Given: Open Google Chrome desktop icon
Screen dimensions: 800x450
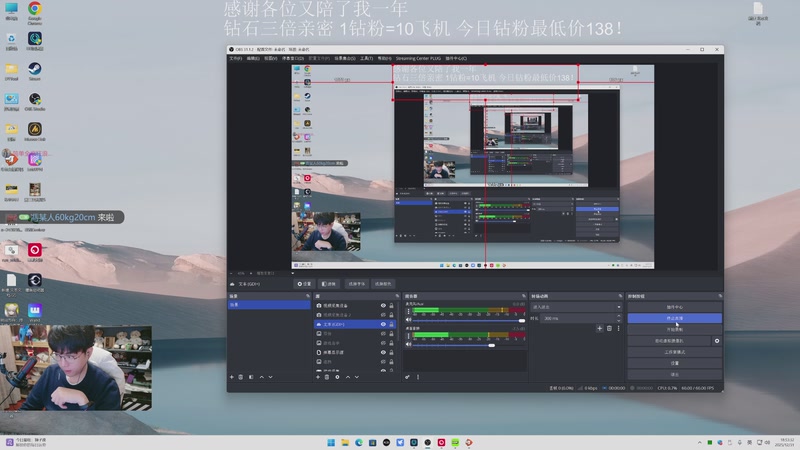Looking at the screenshot, I should (35, 13).
